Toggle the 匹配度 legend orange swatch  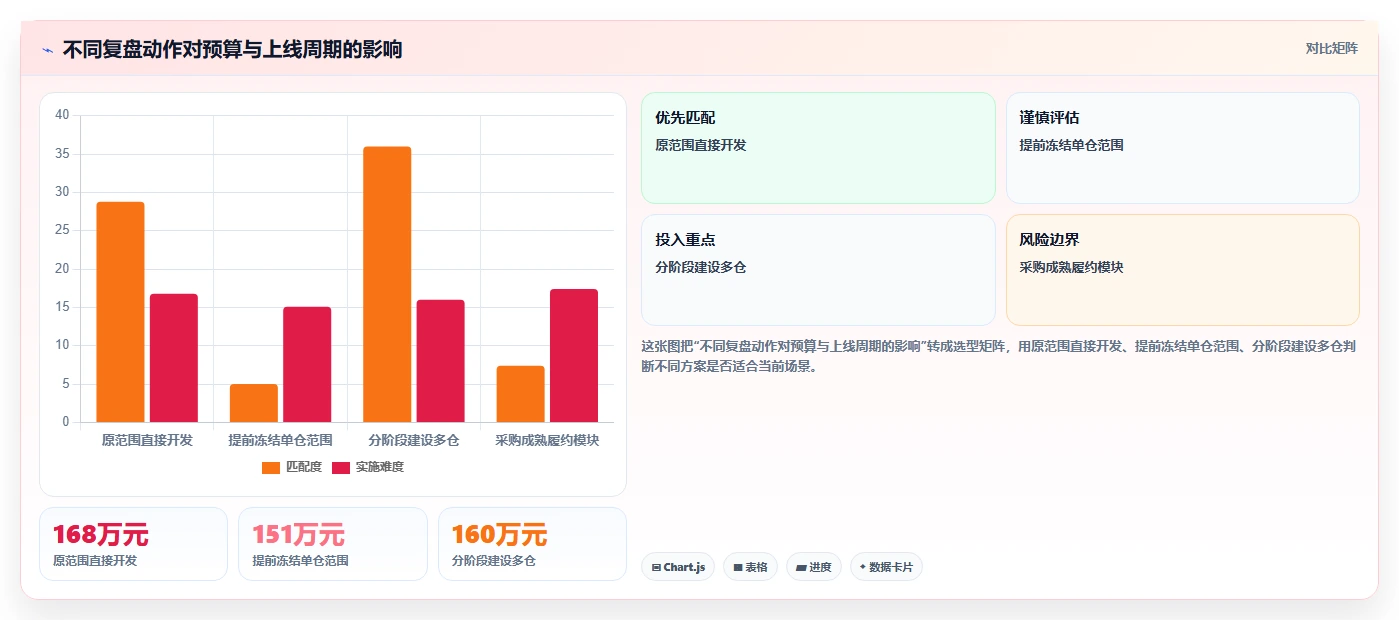pyautogui.click(x=271, y=467)
